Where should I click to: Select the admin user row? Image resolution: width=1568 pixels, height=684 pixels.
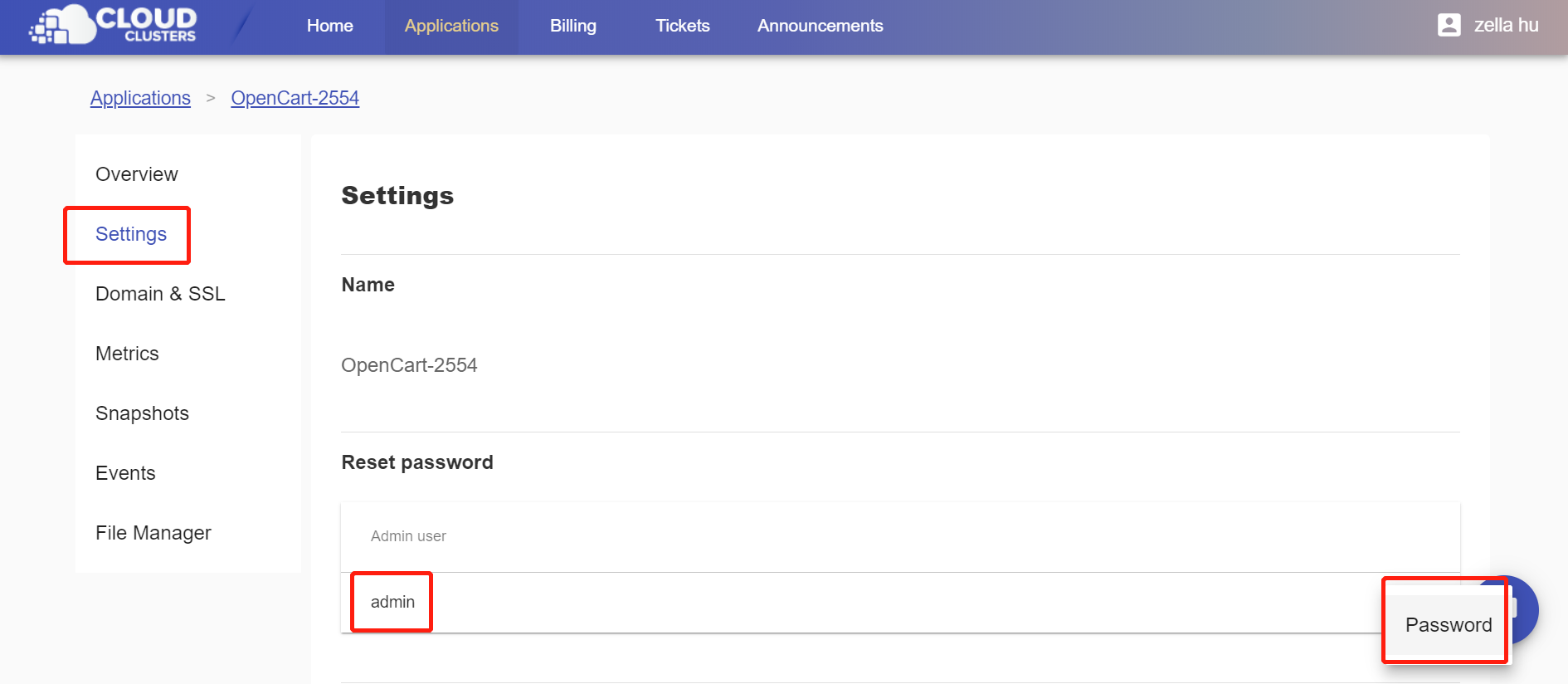(392, 602)
